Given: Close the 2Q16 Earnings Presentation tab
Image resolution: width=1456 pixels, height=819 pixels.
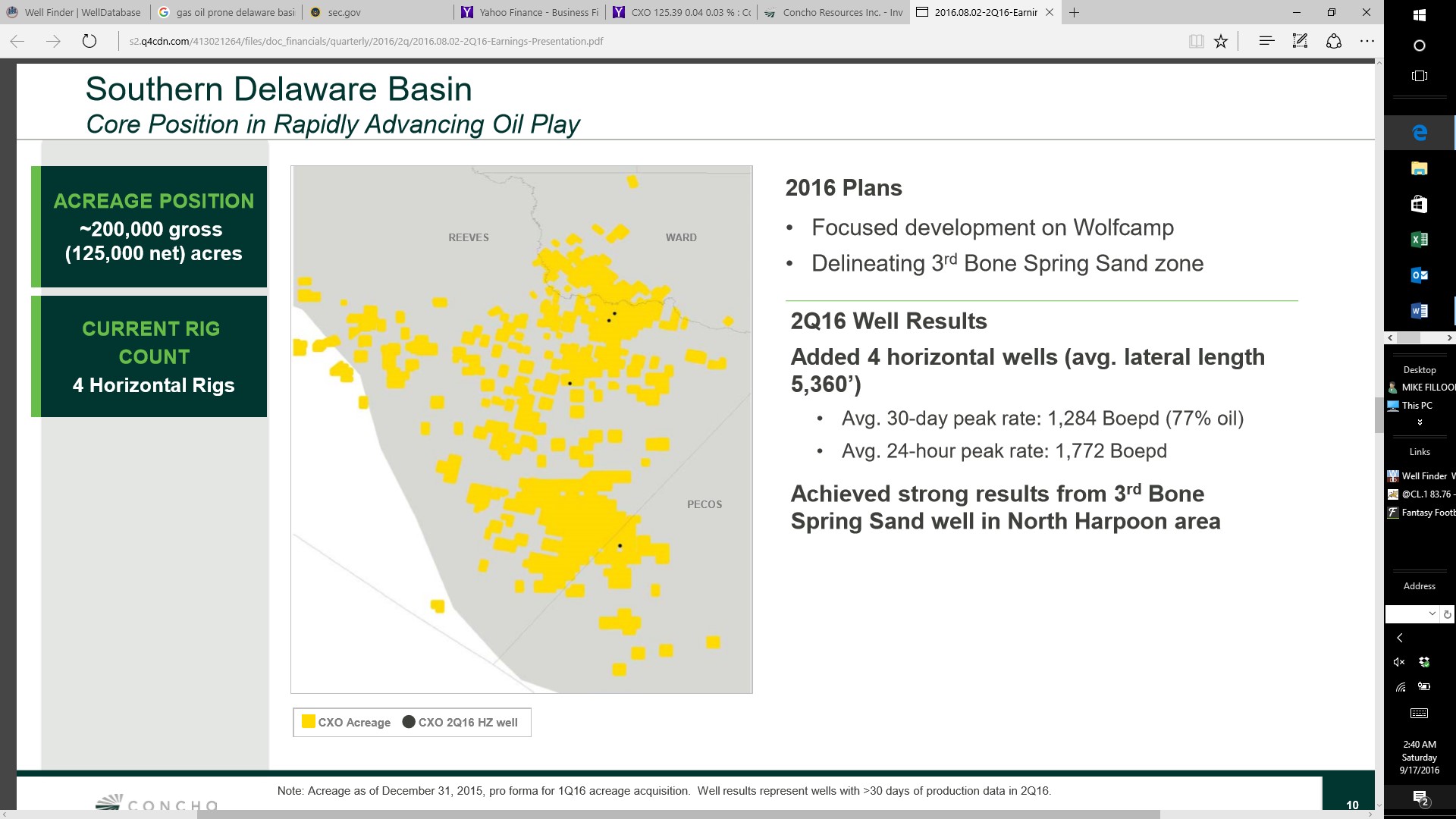Looking at the screenshot, I should 1050,12.
